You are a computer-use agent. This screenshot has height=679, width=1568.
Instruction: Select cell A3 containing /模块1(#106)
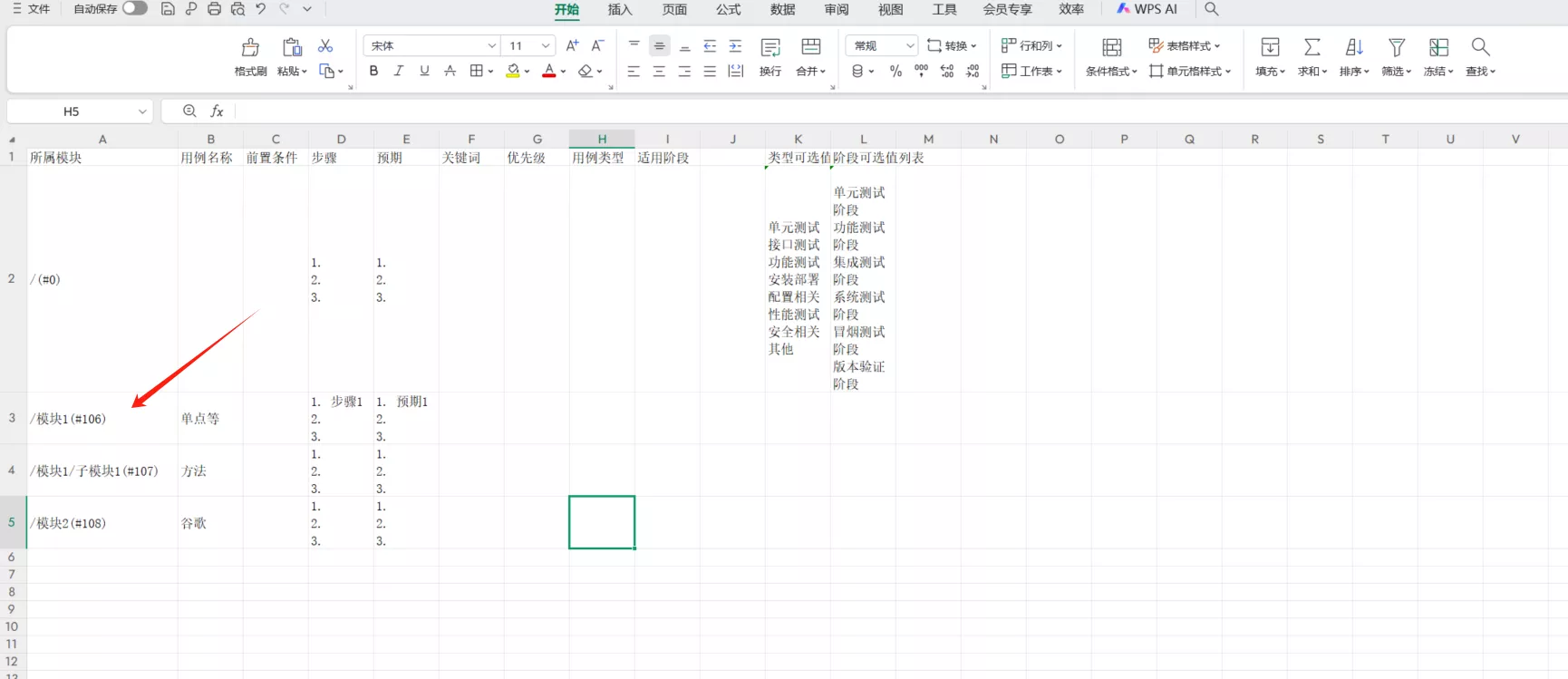[102, 419]
